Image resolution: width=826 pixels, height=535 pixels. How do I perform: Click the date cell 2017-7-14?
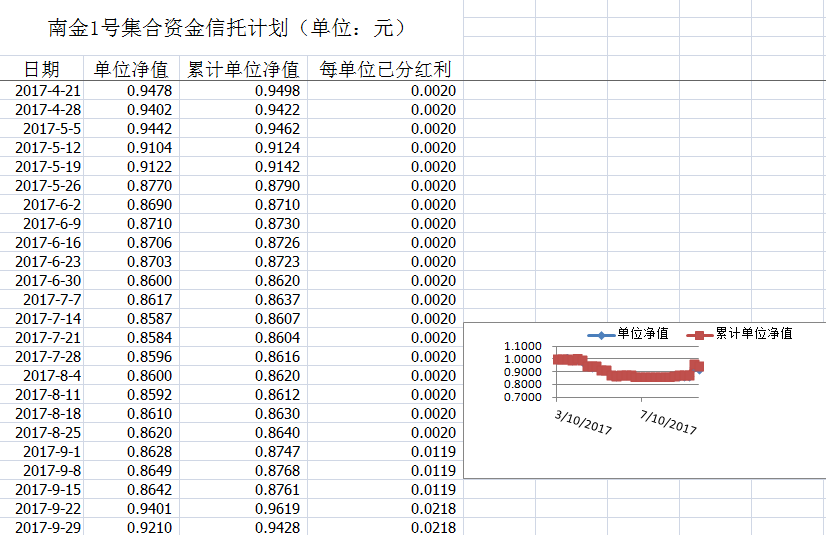[48, 319]
